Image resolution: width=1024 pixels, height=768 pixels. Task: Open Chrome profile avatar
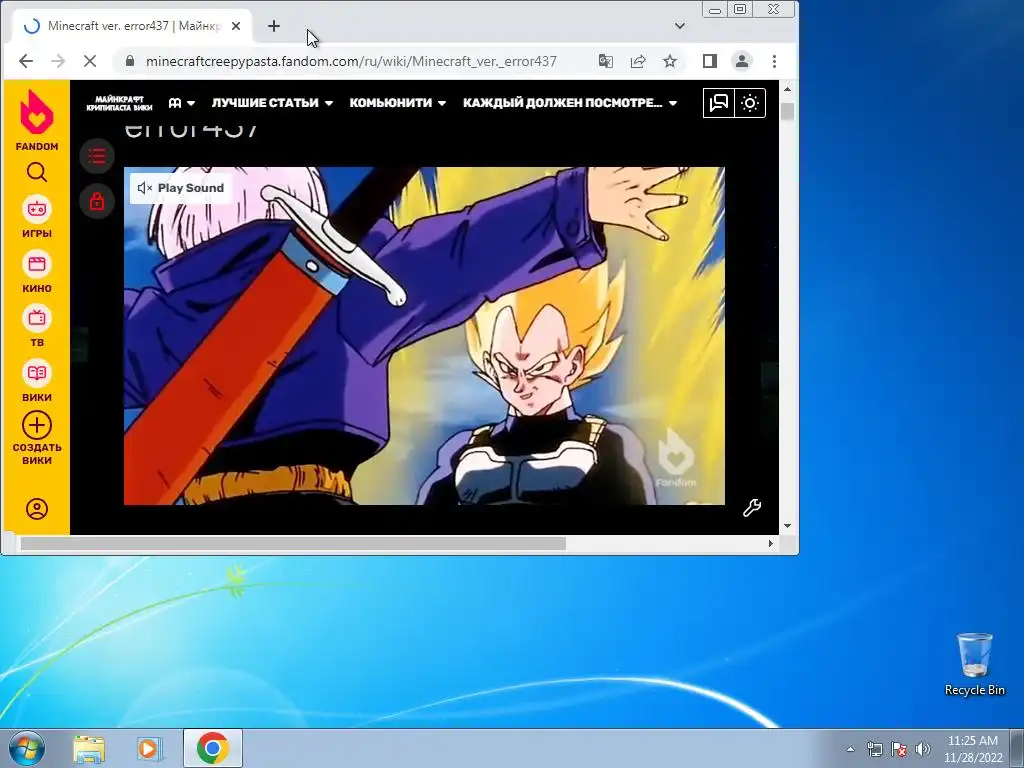[742, 61]
